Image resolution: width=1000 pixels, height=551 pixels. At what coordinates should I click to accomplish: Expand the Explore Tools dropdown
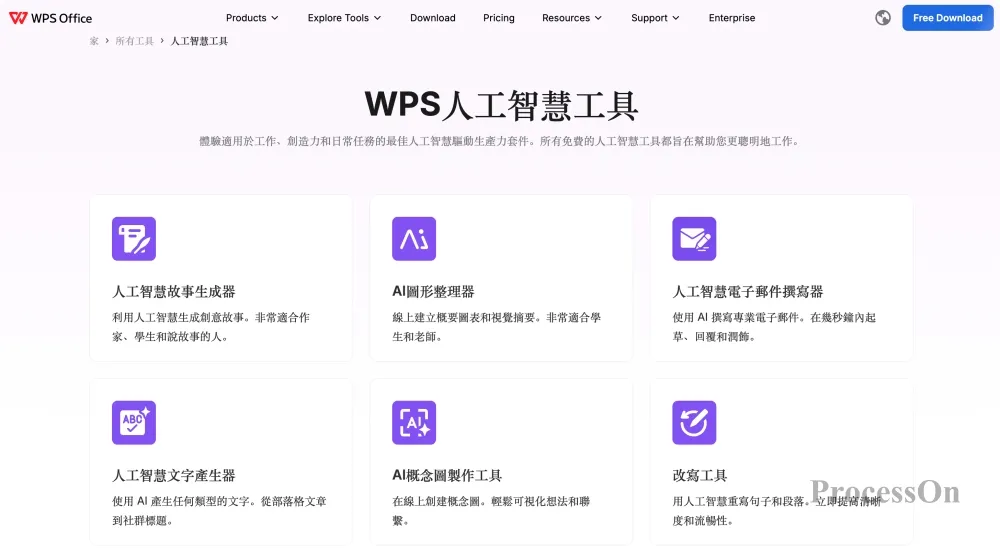click(344, 18)
